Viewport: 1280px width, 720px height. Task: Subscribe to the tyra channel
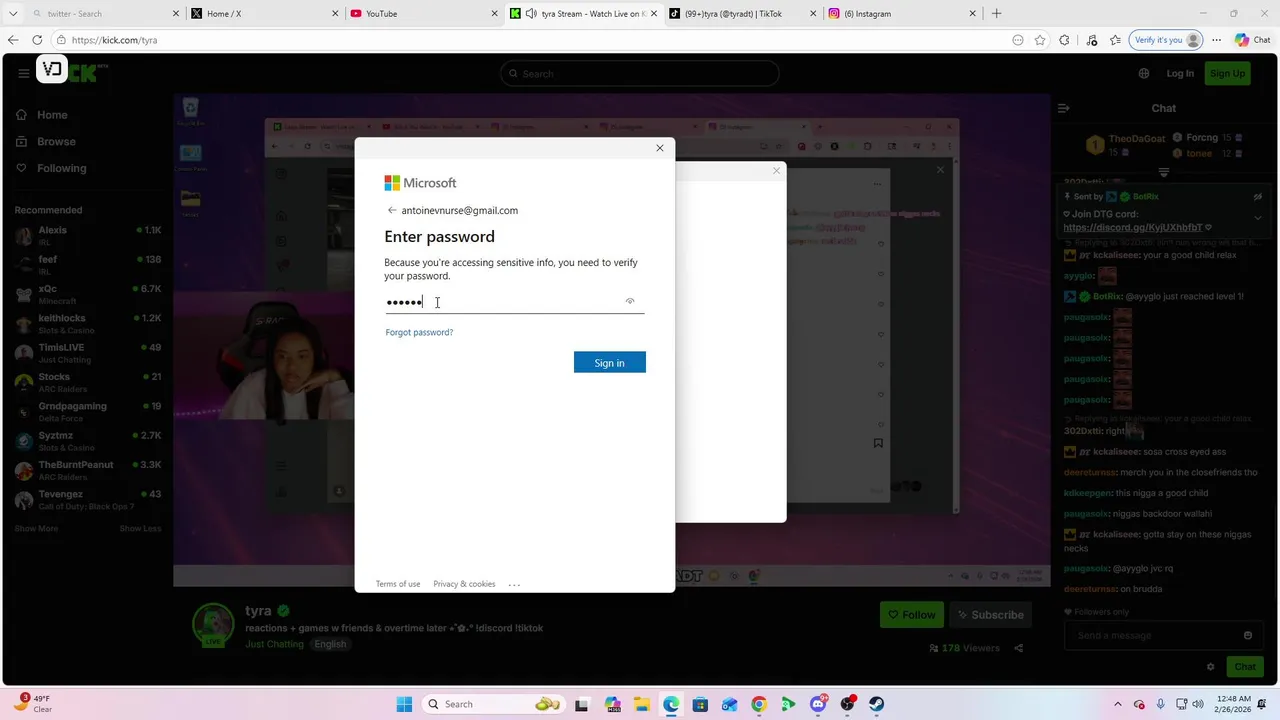point(990,615)
